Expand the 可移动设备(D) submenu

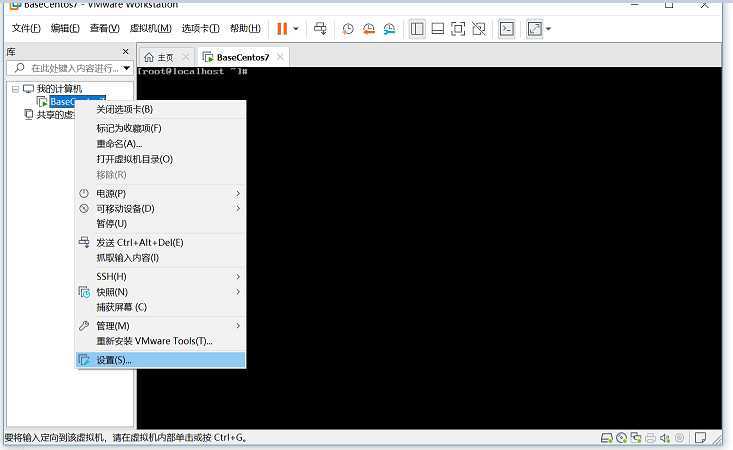pos(160,208)
